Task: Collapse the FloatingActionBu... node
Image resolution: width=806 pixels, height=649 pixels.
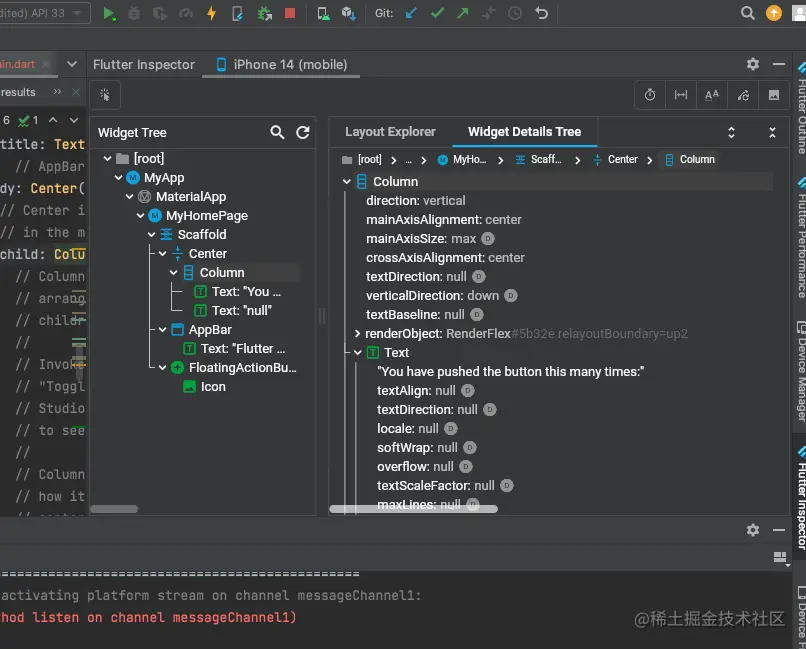Action: click(x=162, y=367)
